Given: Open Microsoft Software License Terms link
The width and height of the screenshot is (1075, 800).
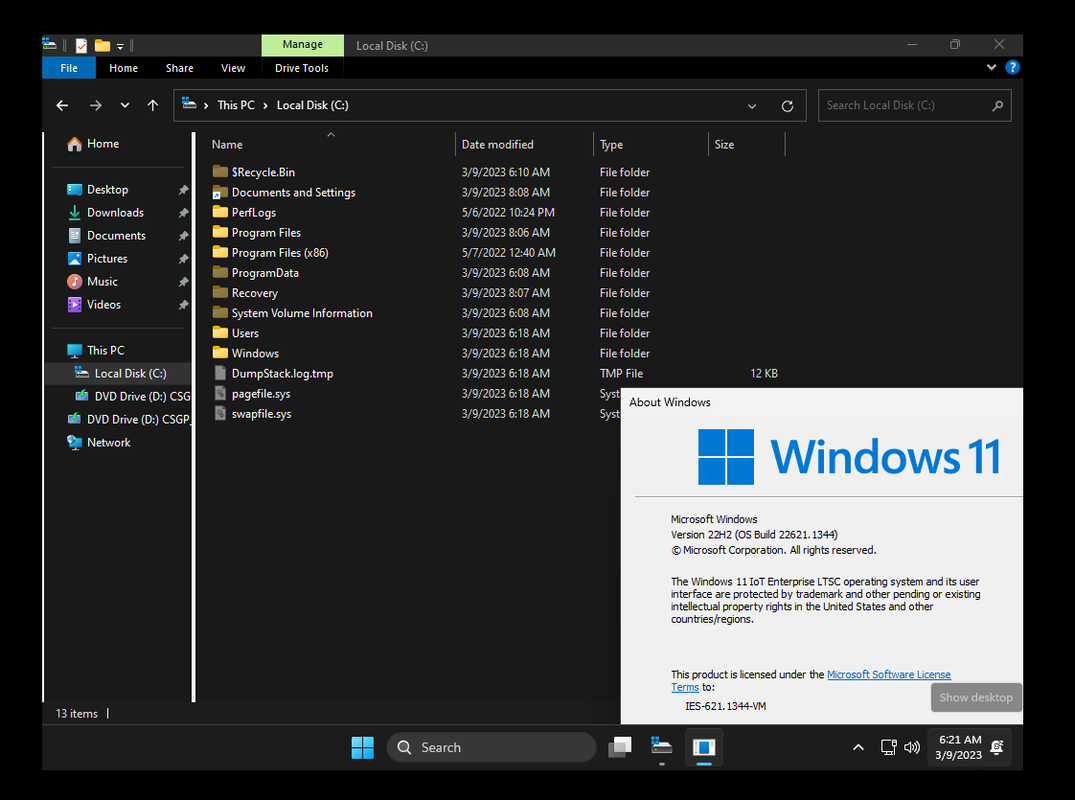Looking at the screenshot, I should point(889,675).
